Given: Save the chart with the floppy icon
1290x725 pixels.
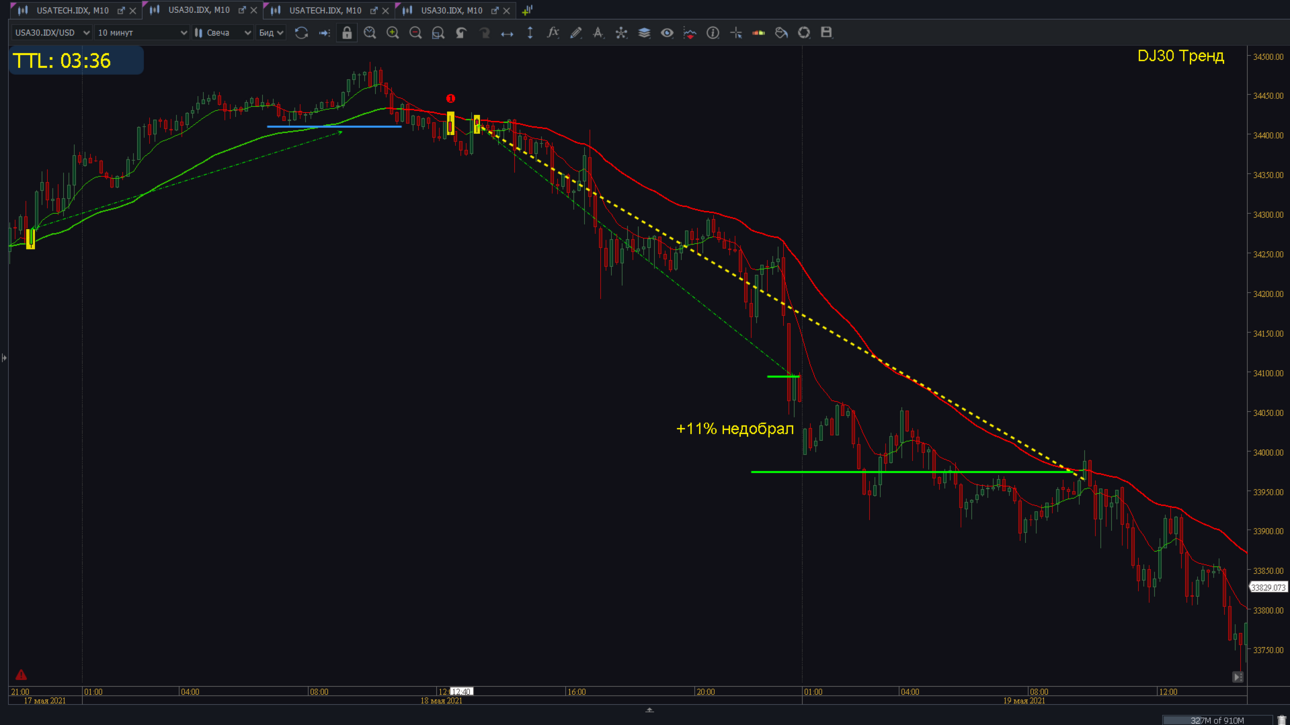Looking at the screenshot, I should 826,33.
